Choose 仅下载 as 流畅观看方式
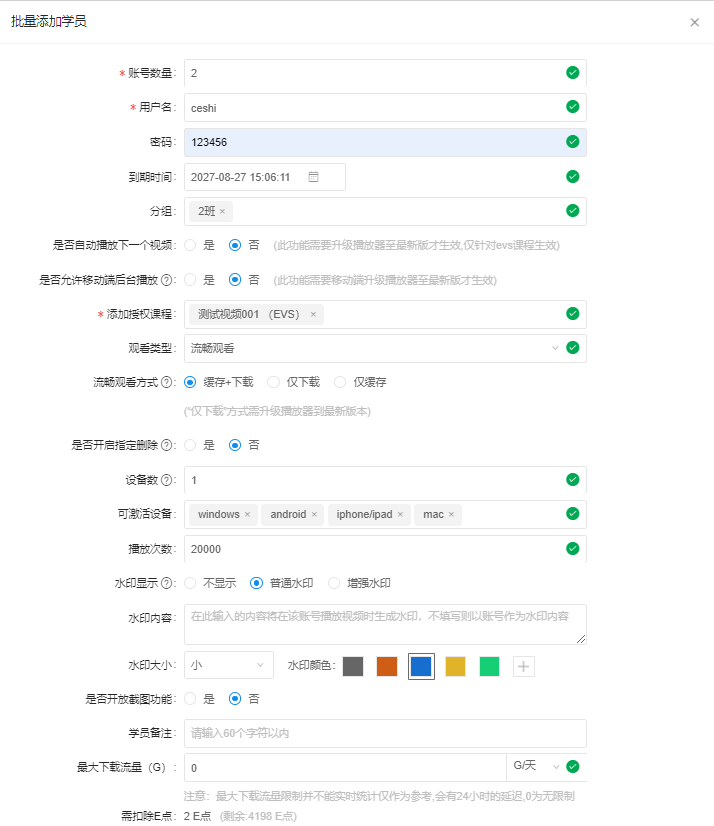Image resolution: width=714 pixels, height=826 pixels. click(273, 382)
